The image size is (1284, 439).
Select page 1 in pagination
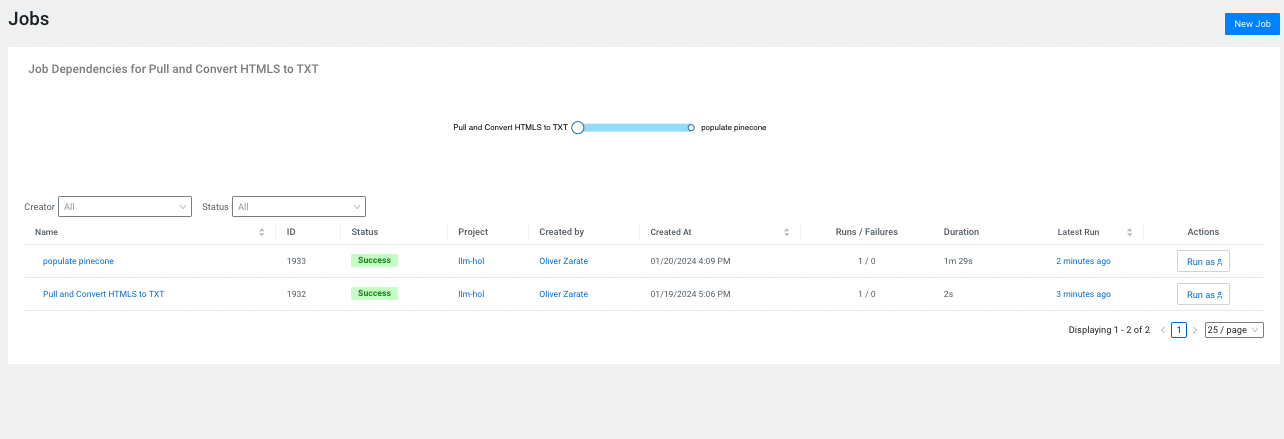click(x=1179, y=330)
